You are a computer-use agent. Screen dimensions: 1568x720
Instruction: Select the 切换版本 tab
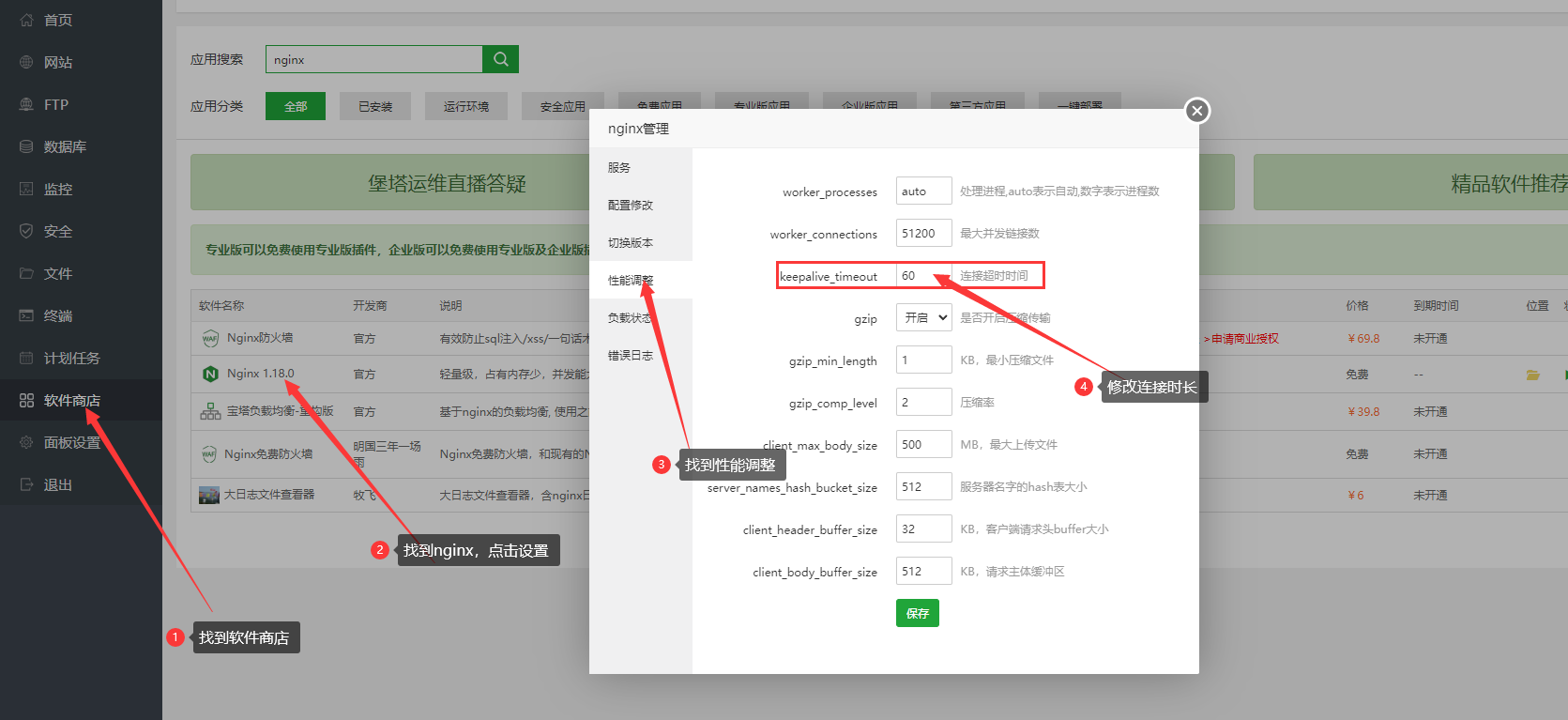tap(630, 242)
